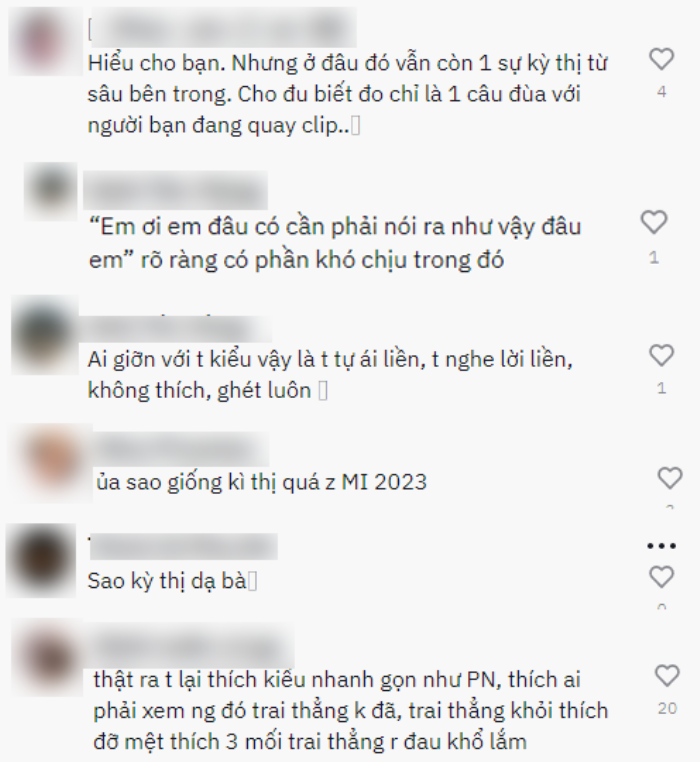Viewport: 700px width, 762px height.
Task: Open avatar next to 'Ai giỡn với t' comment
Action: coord(45,335)
